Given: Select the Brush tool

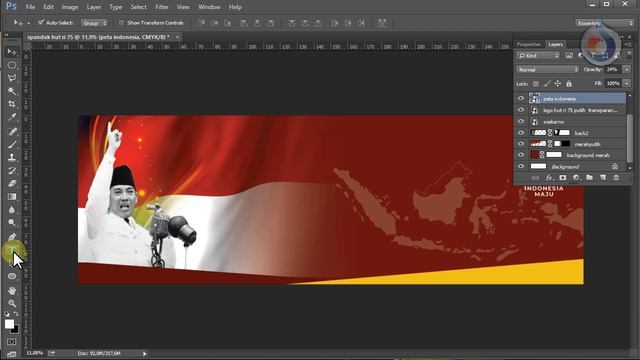Looking at the screenshot, I should pyautogui.click(x=12, y=144).
